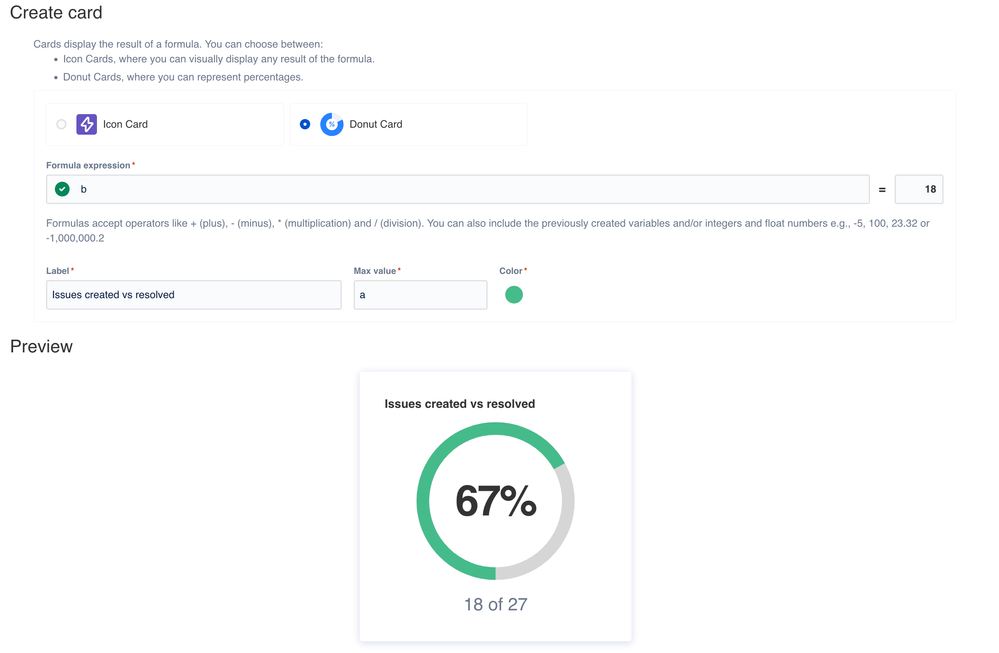This screenshot has height=653, width=999.
Task: Click the Max value input containing 'a'
Action: [420, 295]
